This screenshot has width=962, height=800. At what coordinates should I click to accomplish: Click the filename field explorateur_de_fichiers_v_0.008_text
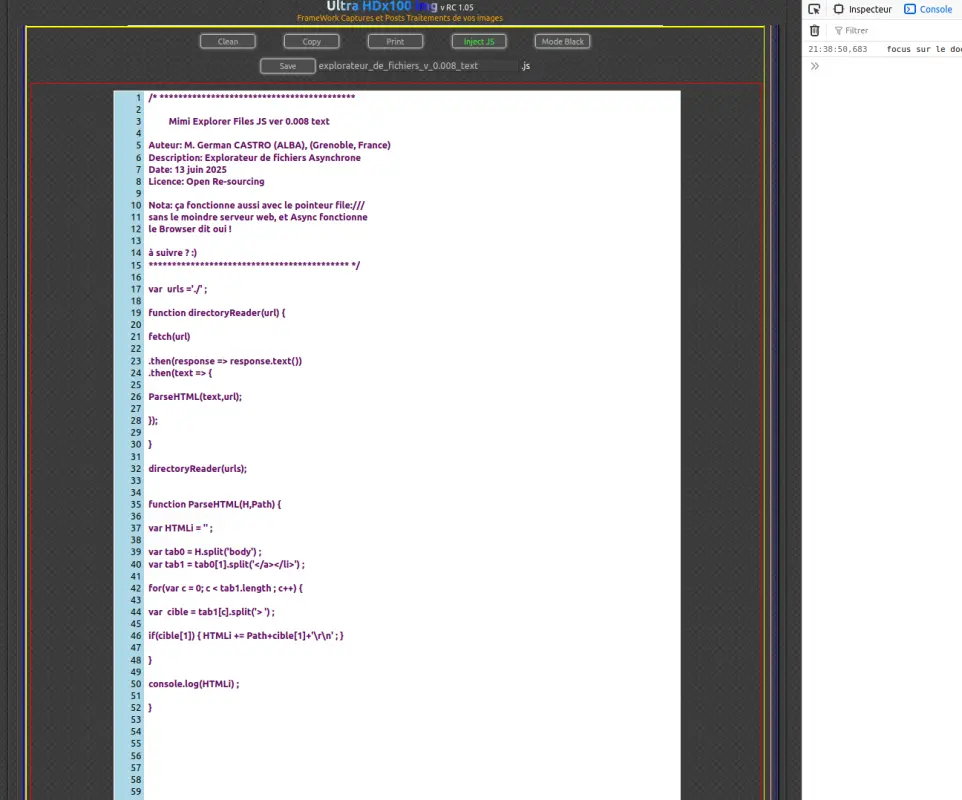coord(417,66)
